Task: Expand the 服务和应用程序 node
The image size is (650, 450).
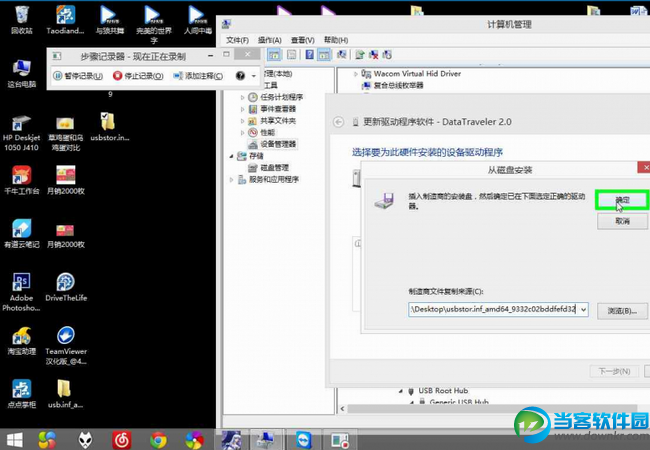Action: [231, 179]
